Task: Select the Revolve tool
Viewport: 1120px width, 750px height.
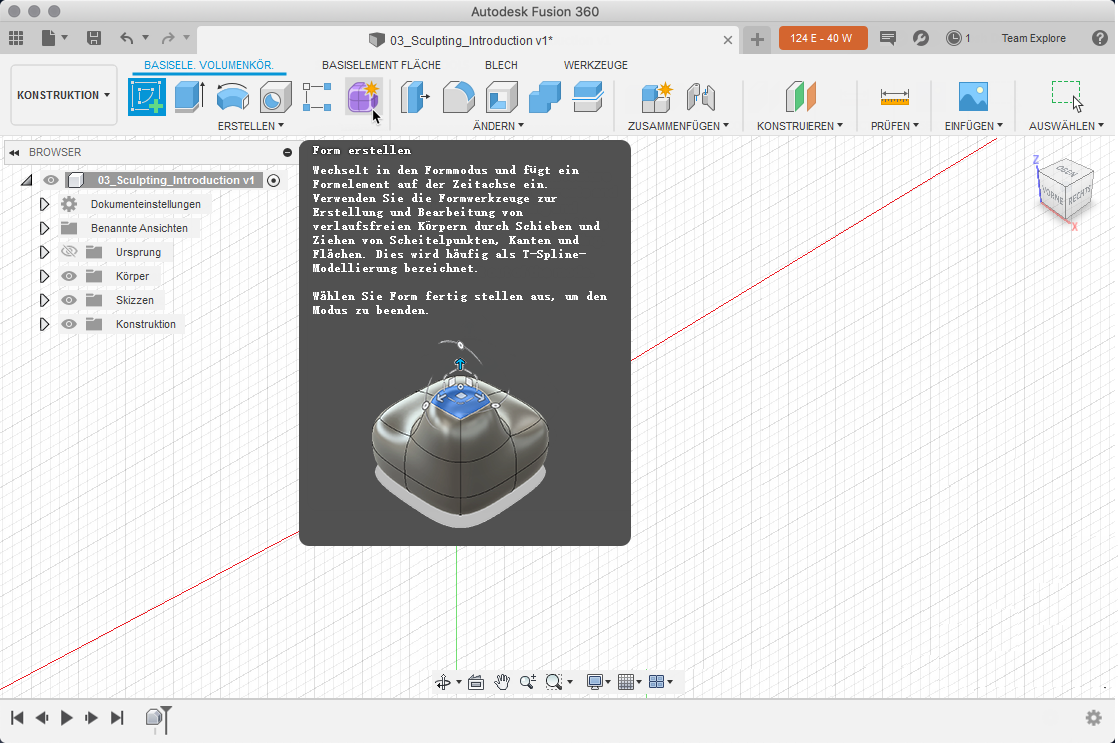Action: [x=233, y=97]
